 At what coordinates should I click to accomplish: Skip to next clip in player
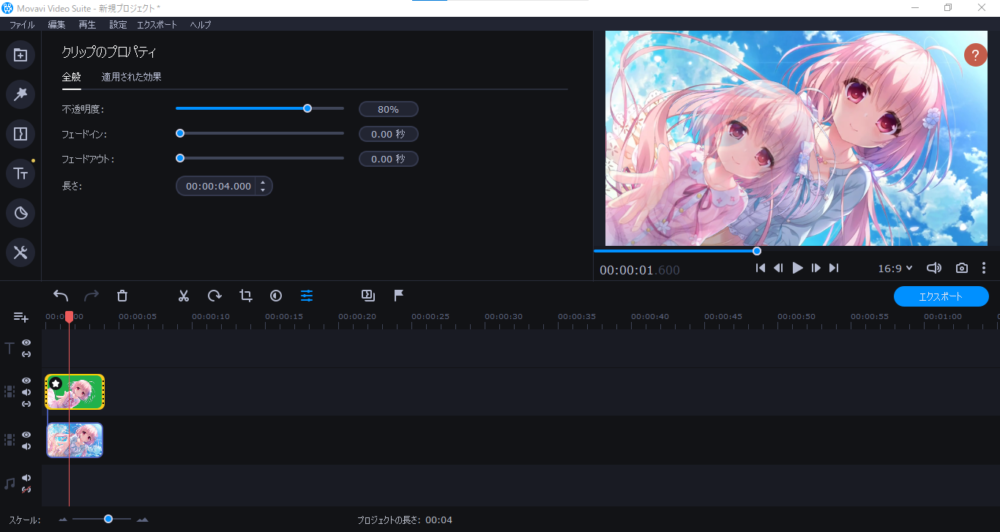834,268
